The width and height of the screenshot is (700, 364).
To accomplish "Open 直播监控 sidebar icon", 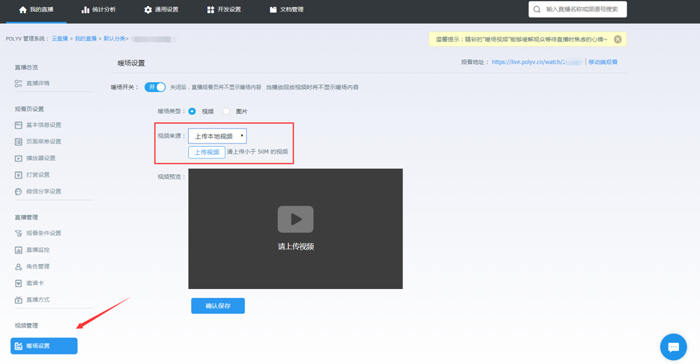I will click(18, 250).
